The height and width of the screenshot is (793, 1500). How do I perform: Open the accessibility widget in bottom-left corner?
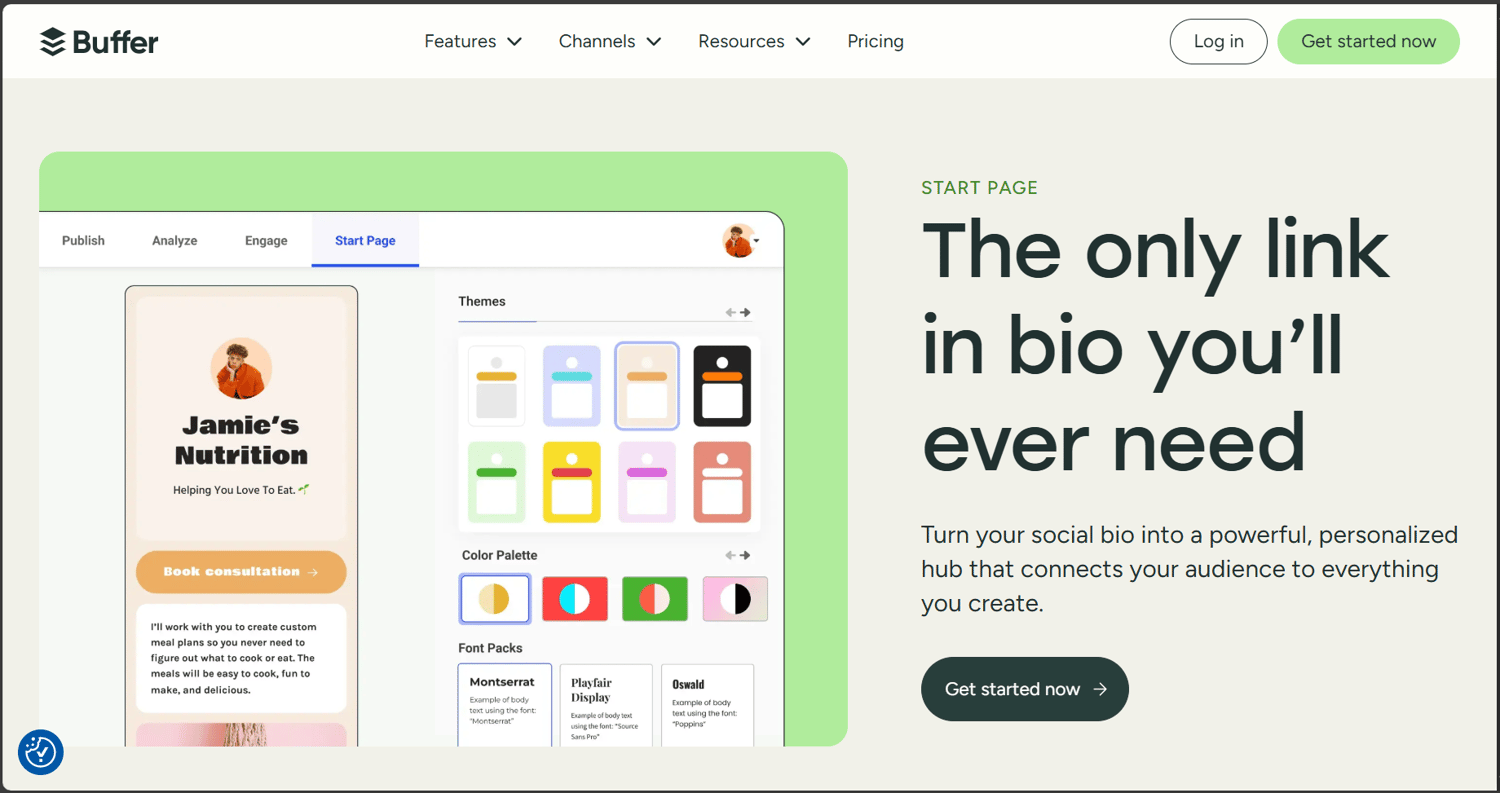coord(40,752)
